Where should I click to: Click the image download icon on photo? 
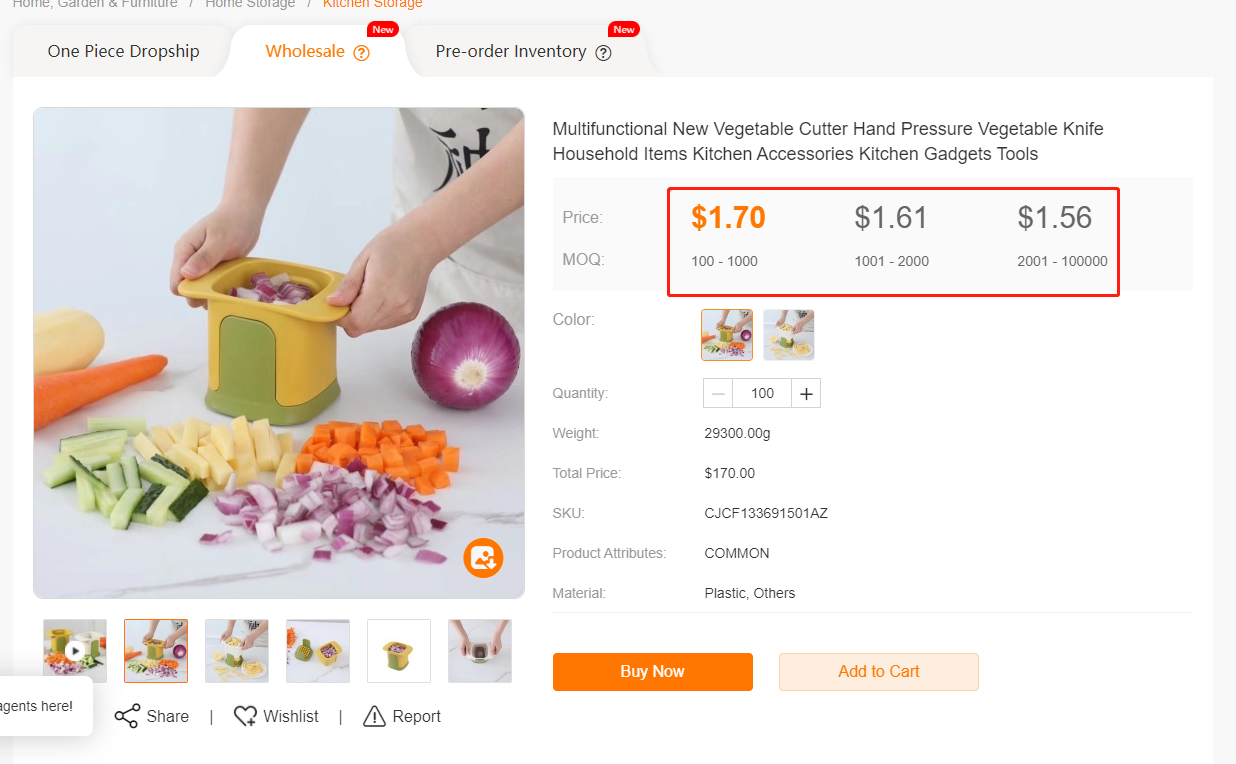(483, 558)
